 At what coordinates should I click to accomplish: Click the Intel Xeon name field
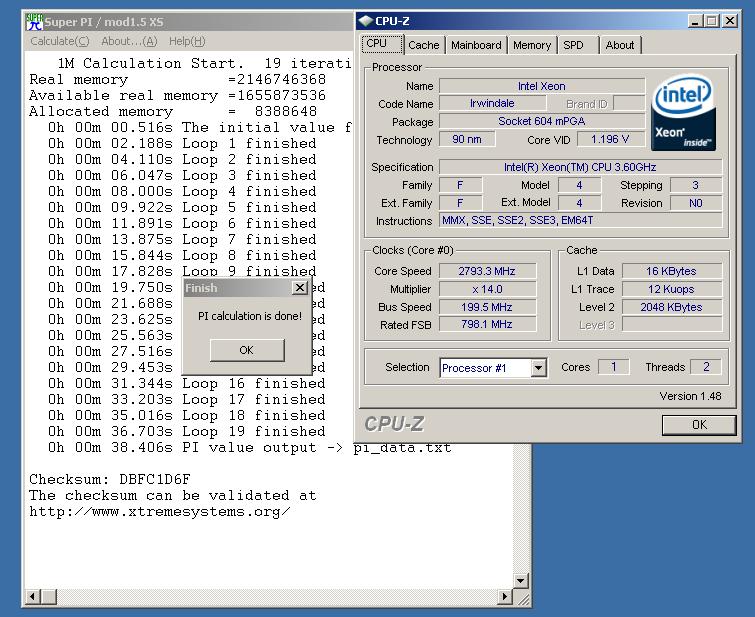pyautogui.click(x=542, y=86)
